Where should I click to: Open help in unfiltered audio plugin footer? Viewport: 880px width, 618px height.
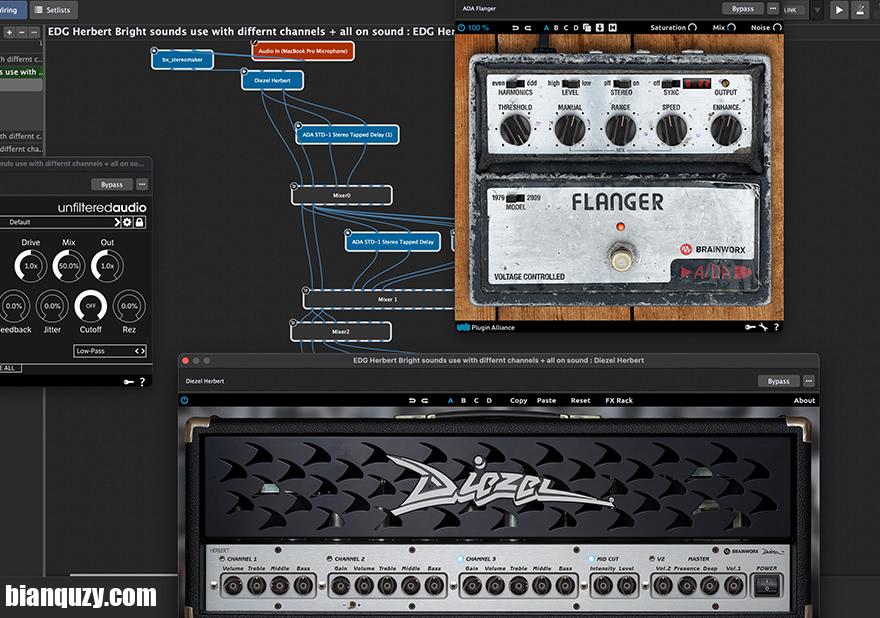point(143,382)
